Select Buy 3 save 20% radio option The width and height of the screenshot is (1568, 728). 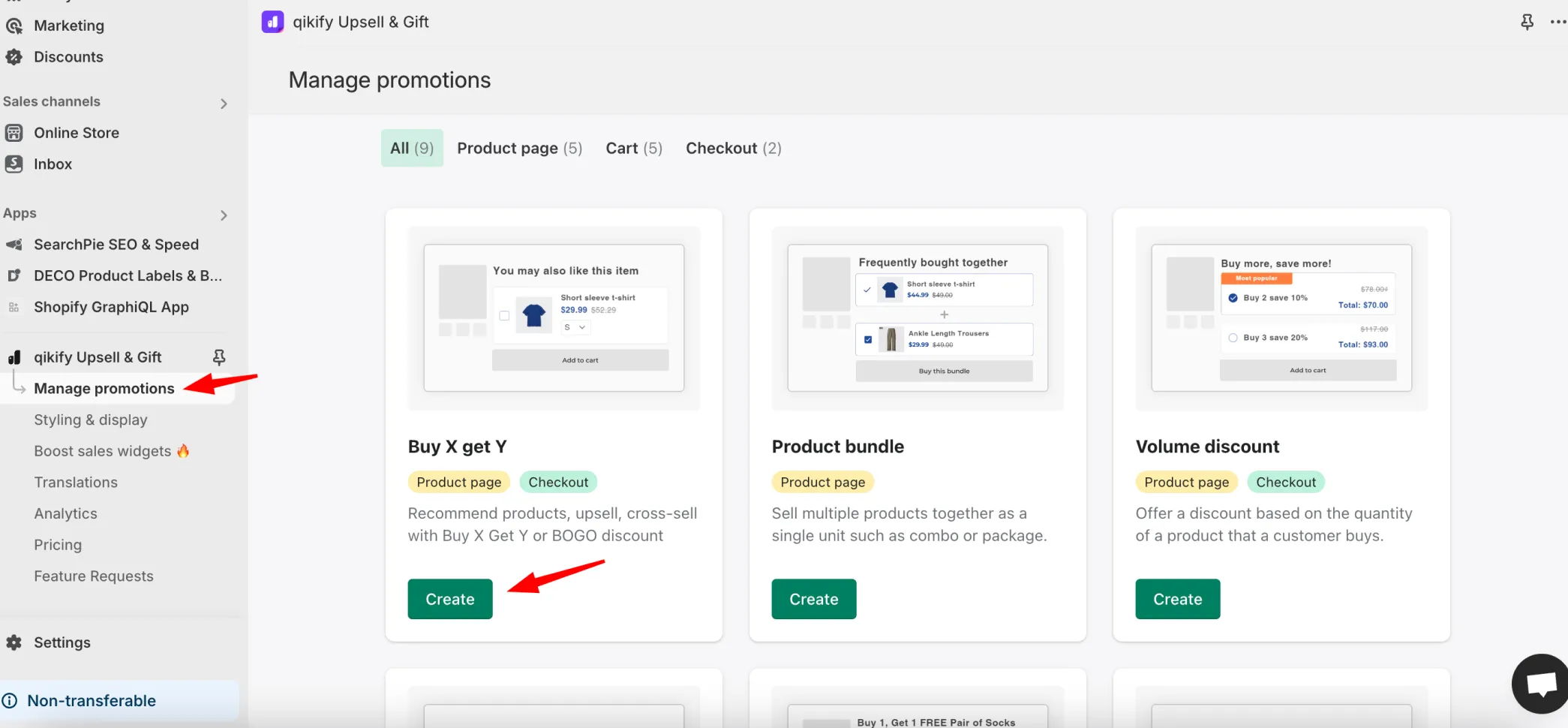(x=1233, y=338)
